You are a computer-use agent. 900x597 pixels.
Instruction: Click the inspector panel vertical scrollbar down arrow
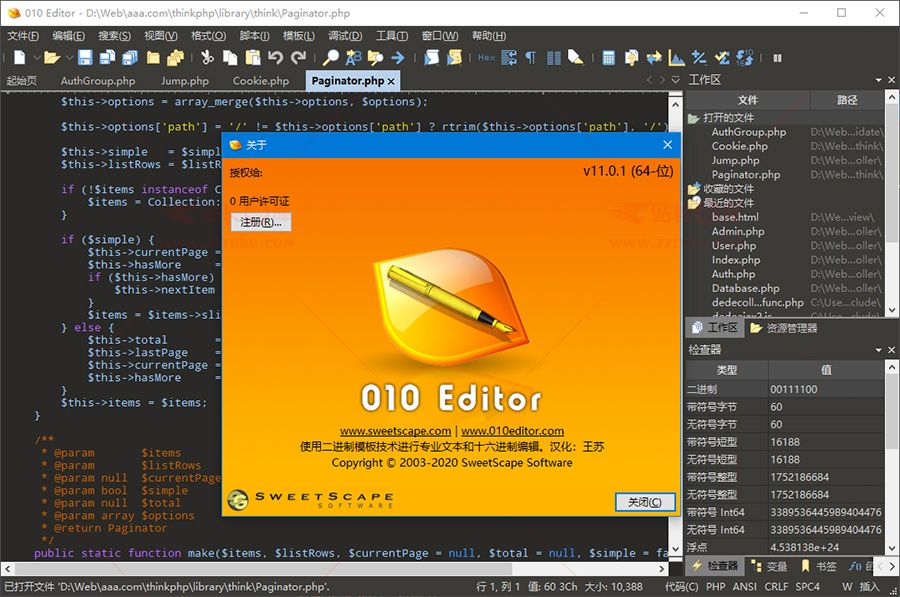891,549
